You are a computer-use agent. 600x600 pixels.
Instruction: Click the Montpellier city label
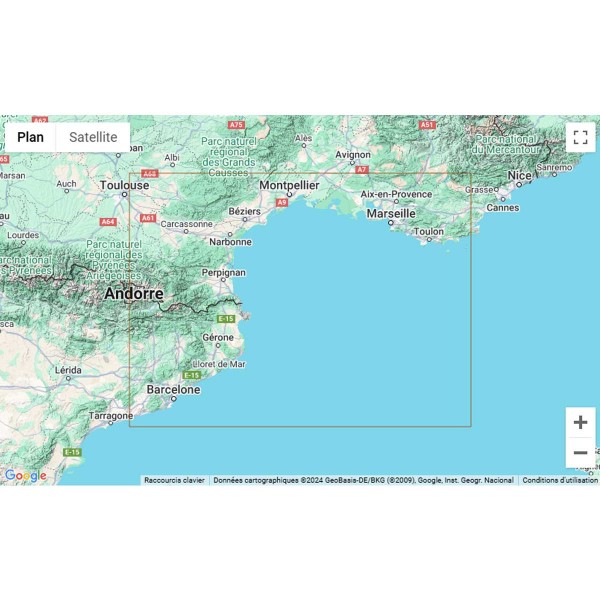click(x=289, y=186)
